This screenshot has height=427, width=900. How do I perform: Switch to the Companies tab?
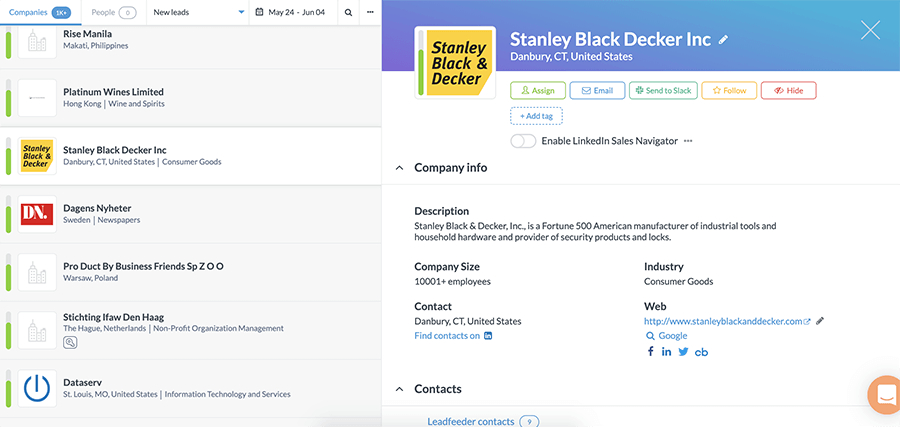[x=40, y=12]
